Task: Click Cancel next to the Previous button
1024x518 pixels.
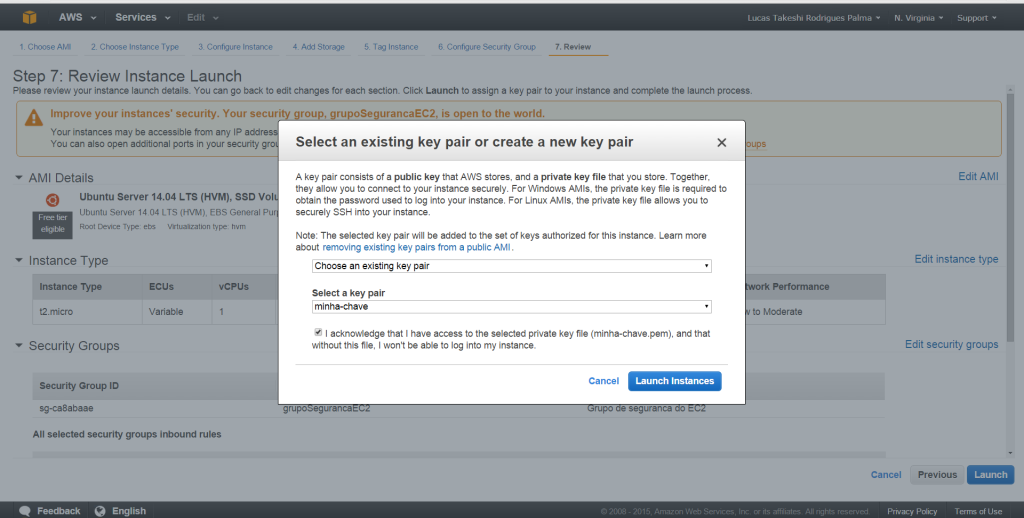Action: point(886,475)
